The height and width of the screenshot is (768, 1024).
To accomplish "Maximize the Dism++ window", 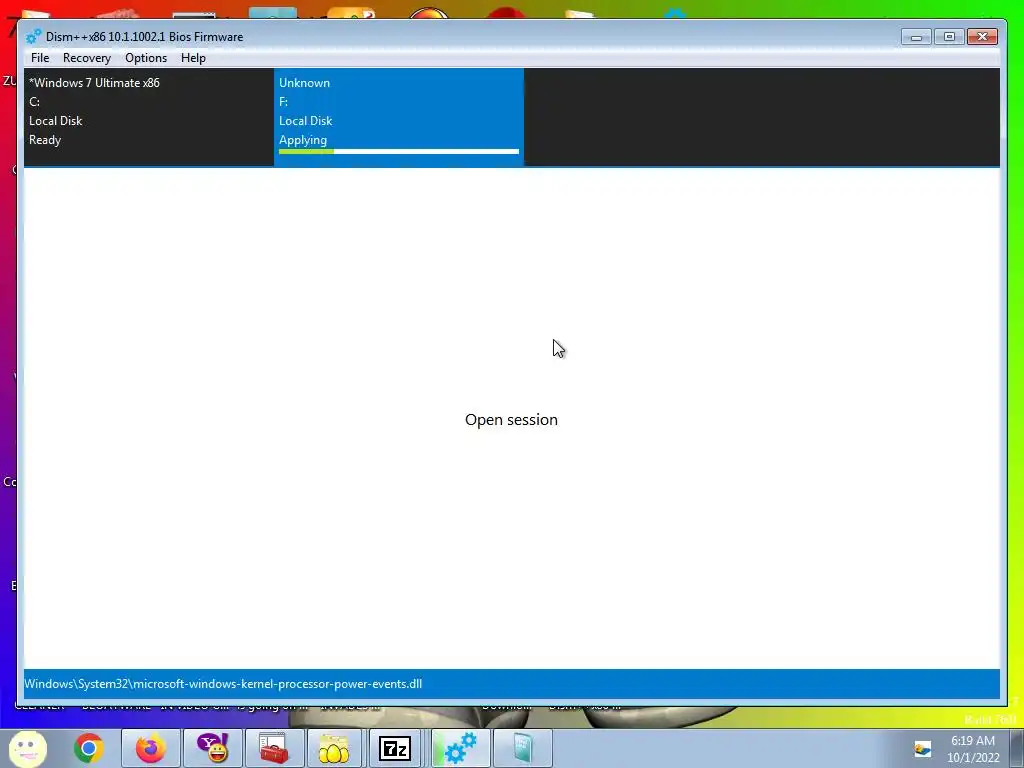I will pos(949,37).
